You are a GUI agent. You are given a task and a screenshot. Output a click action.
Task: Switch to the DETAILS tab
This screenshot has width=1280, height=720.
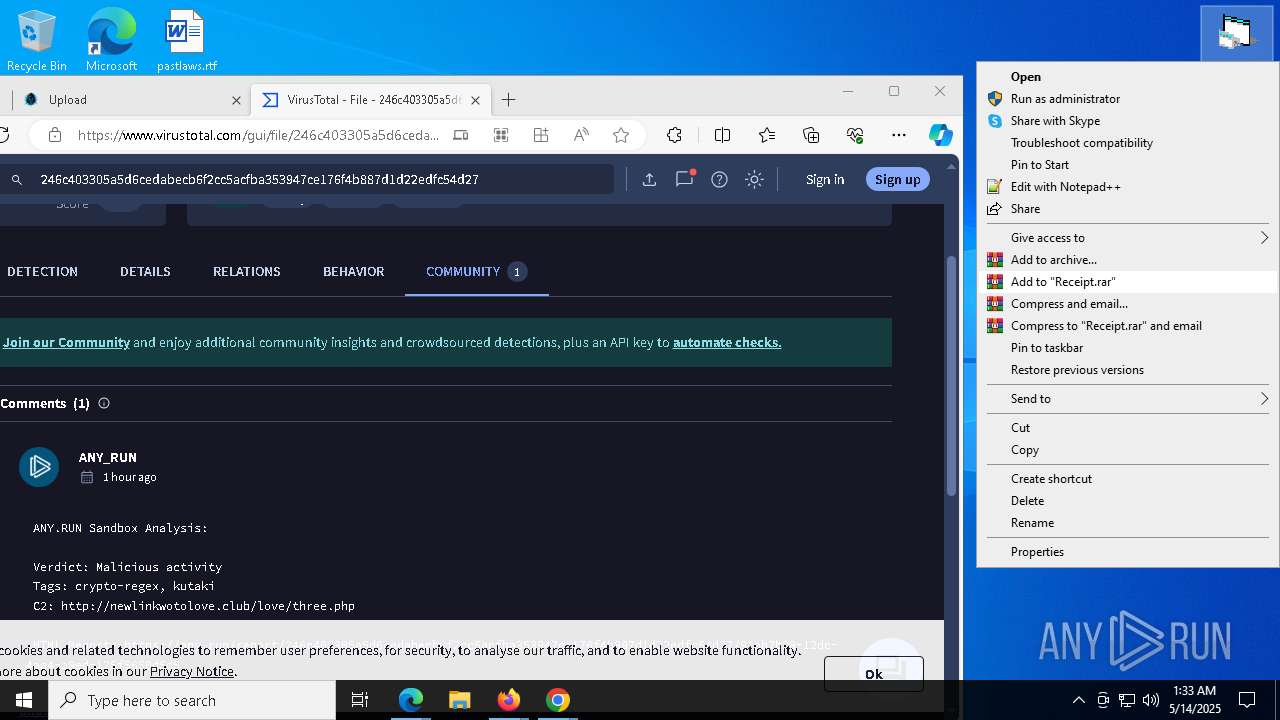click(x=145, y=271)
